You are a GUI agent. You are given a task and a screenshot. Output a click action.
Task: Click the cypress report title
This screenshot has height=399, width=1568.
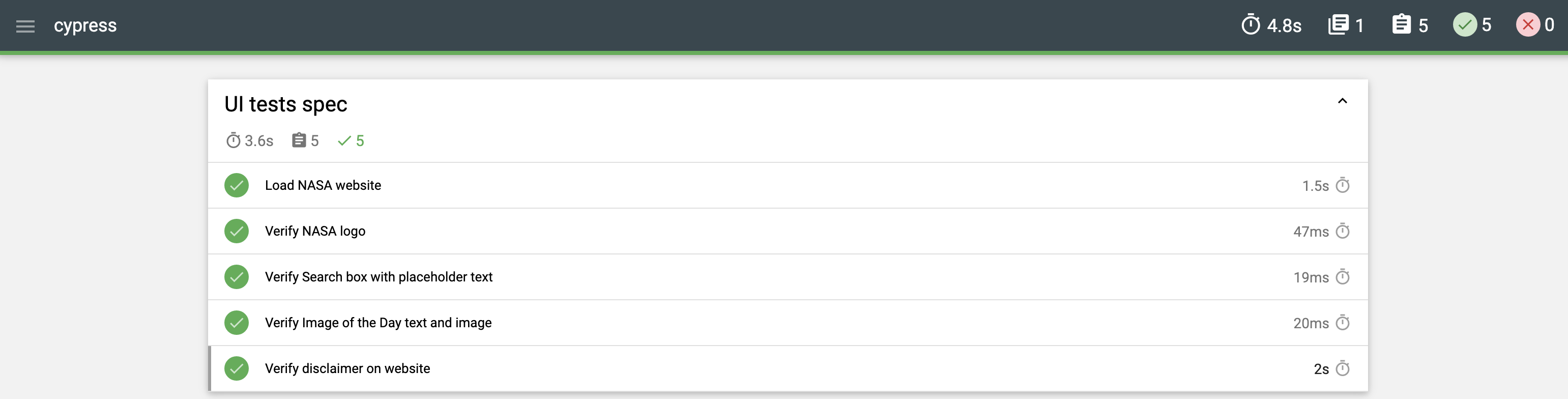coord(85,25)
